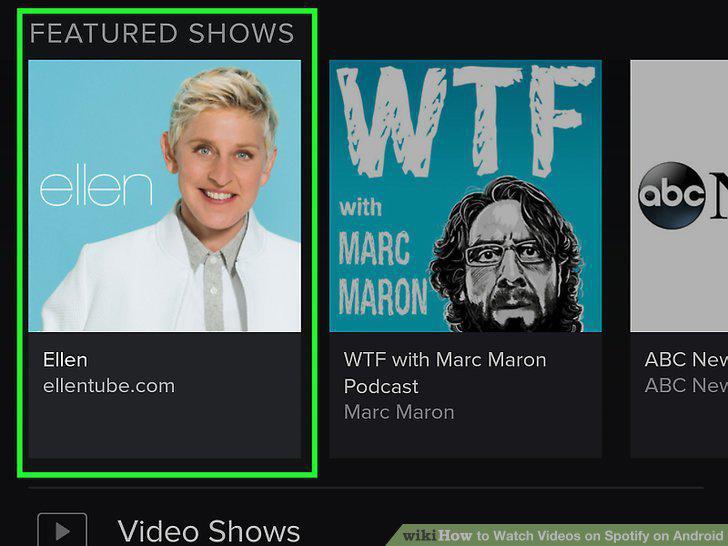Tap the 'with MARC MARON' cover text
This screenshot has height=546, width=728.
click(x=383, y=258)
